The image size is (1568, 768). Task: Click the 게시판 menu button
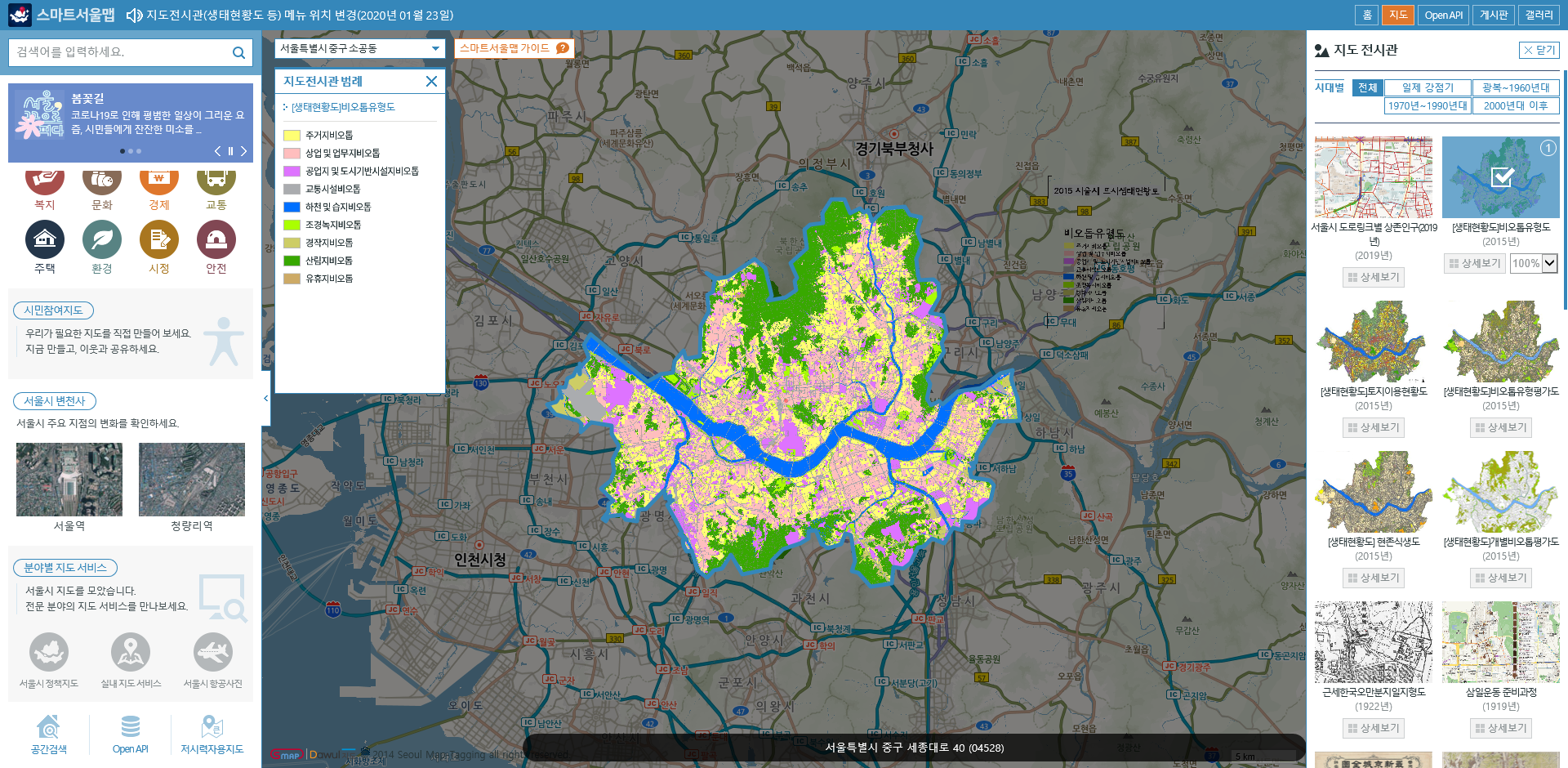[1494, 15]
